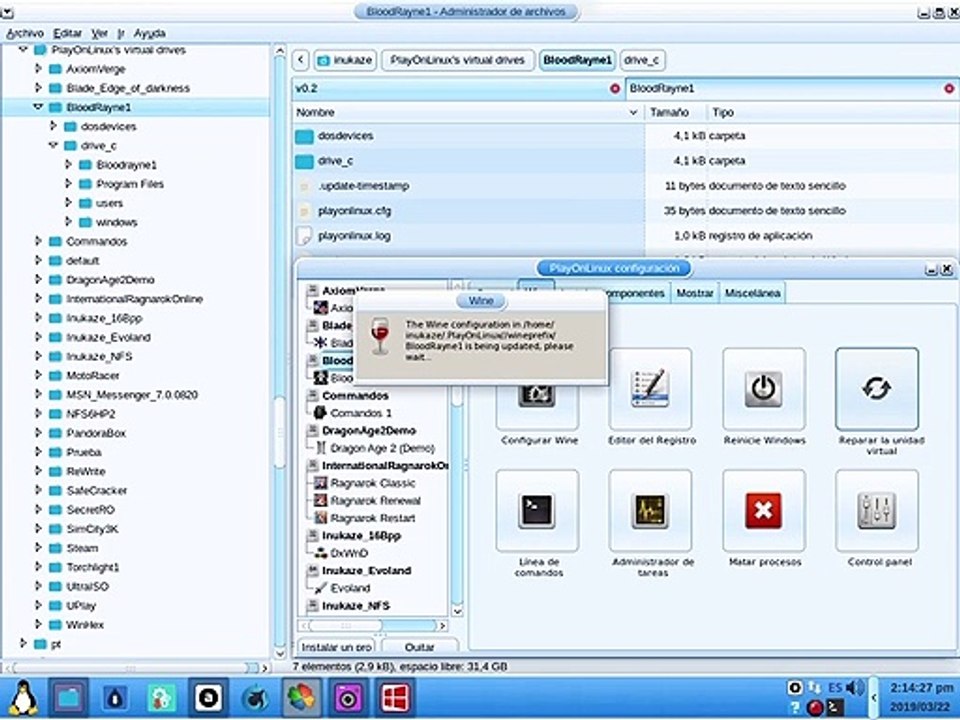Select playonlinux.log file
This screenshot has width=960, height=720.
pyautogui.click(x=354, y=236)
